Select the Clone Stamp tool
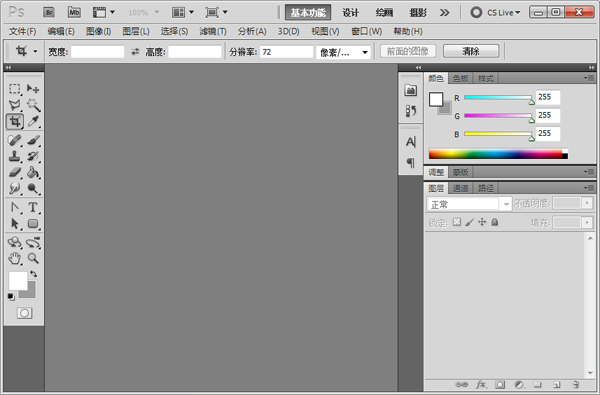 pos(15,156)
